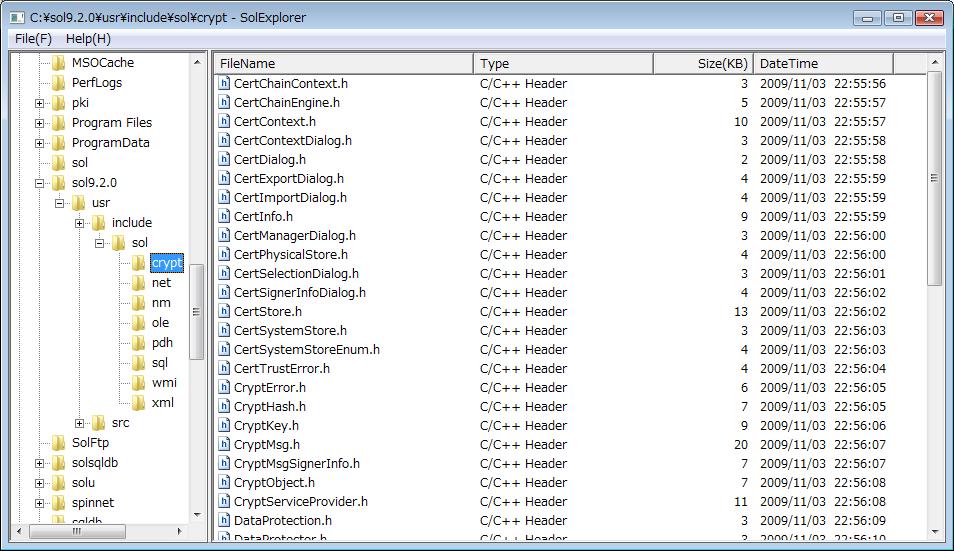Click the spinnet folder icon
Screen dimensions: 954x551
click(59, 503)
